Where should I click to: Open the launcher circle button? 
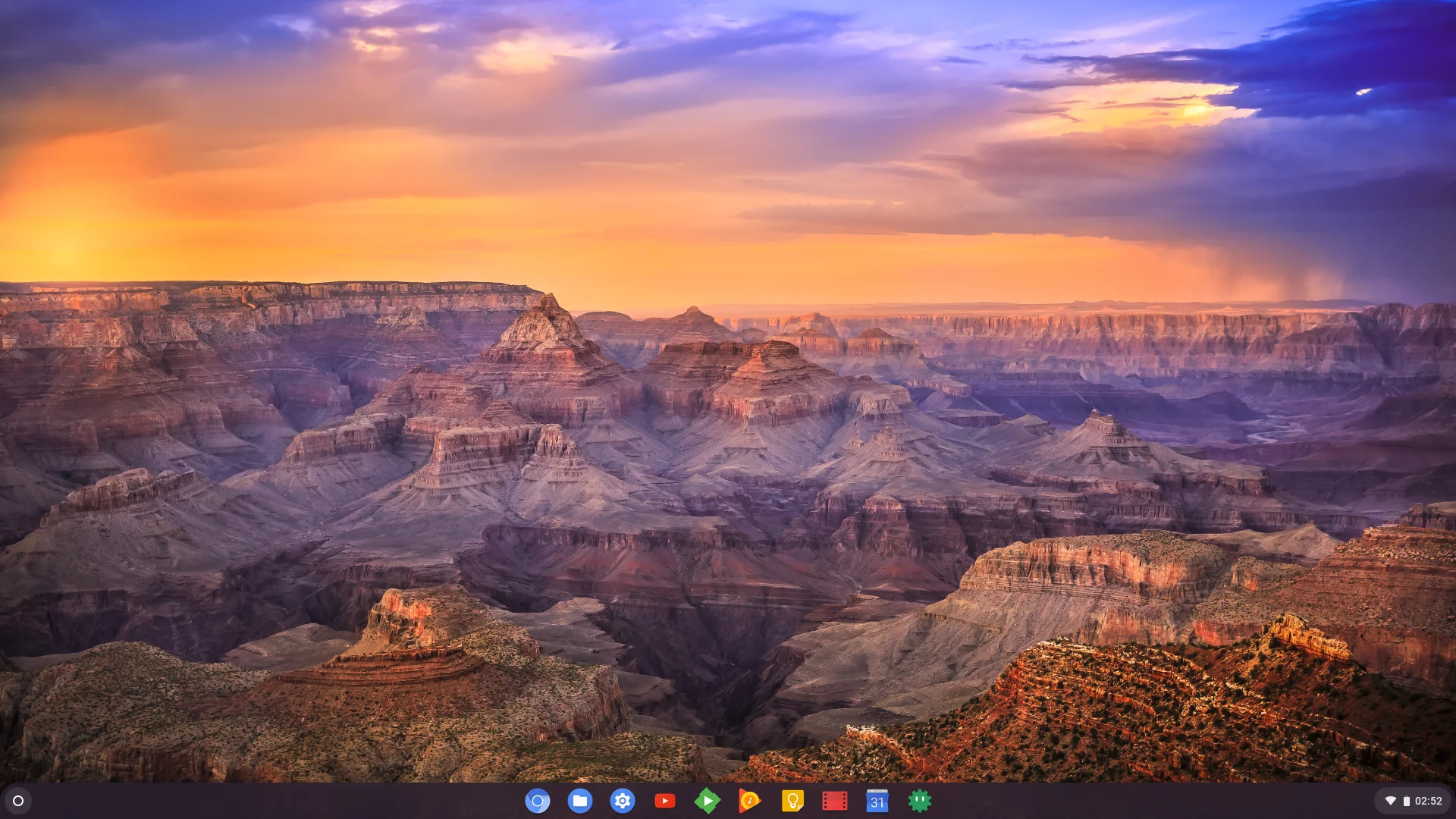18,801
